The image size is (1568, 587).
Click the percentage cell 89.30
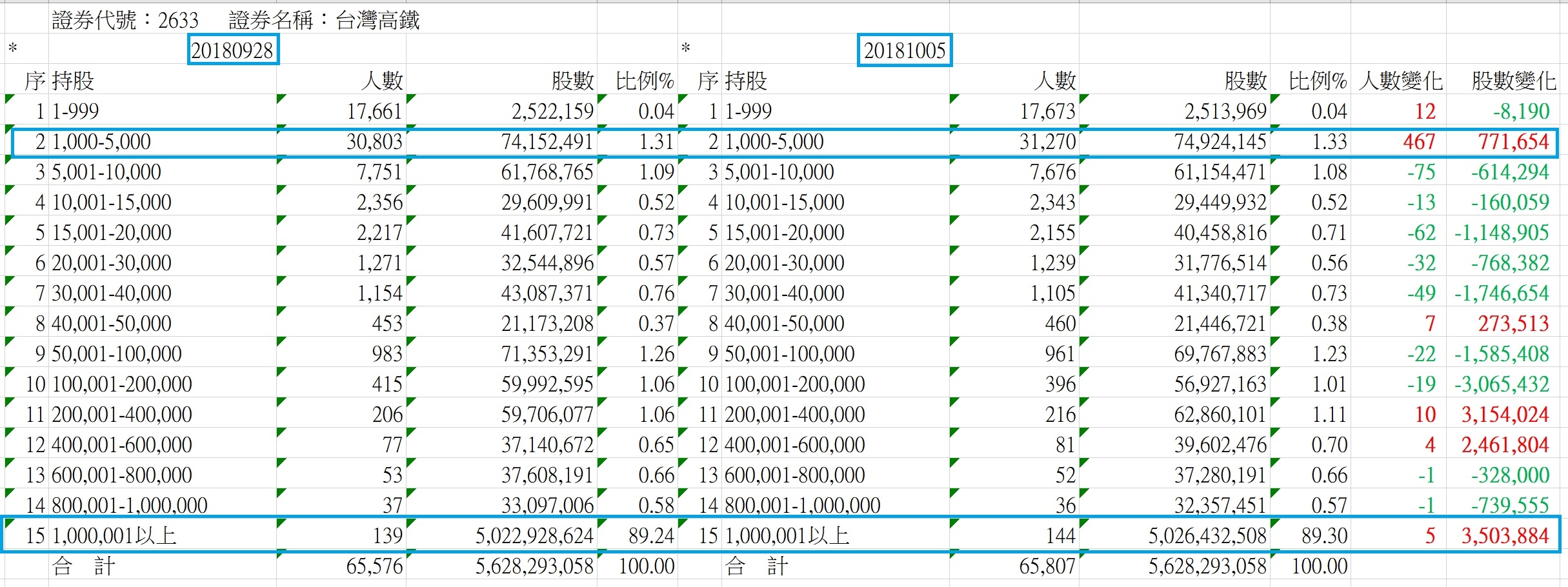[1324, 535]
